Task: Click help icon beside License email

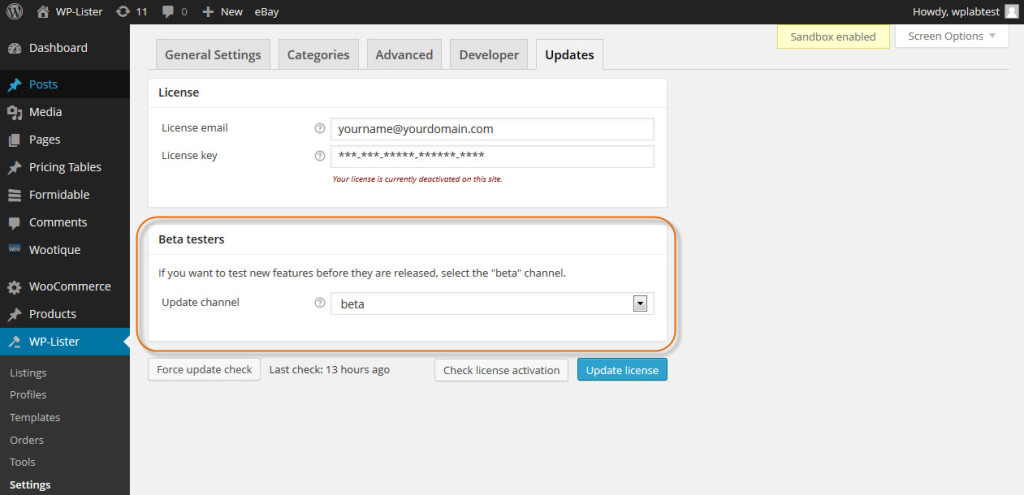Action: [319, 129]
